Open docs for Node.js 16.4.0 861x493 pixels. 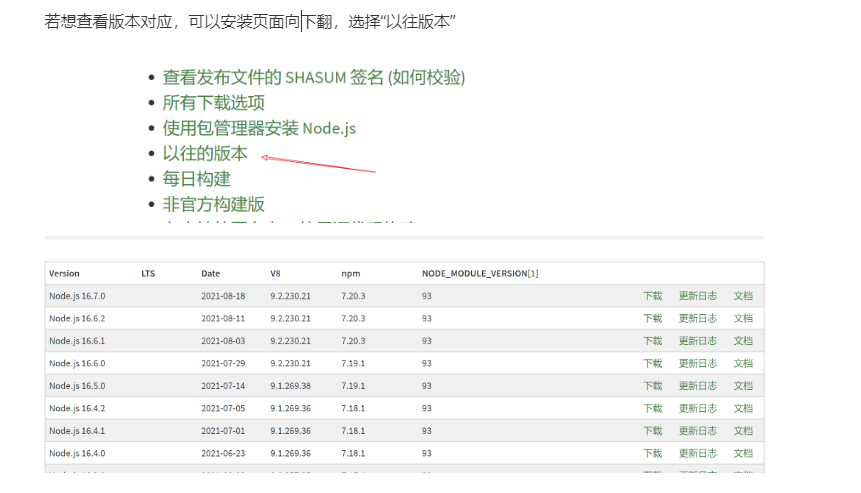[x=743, y=453]
